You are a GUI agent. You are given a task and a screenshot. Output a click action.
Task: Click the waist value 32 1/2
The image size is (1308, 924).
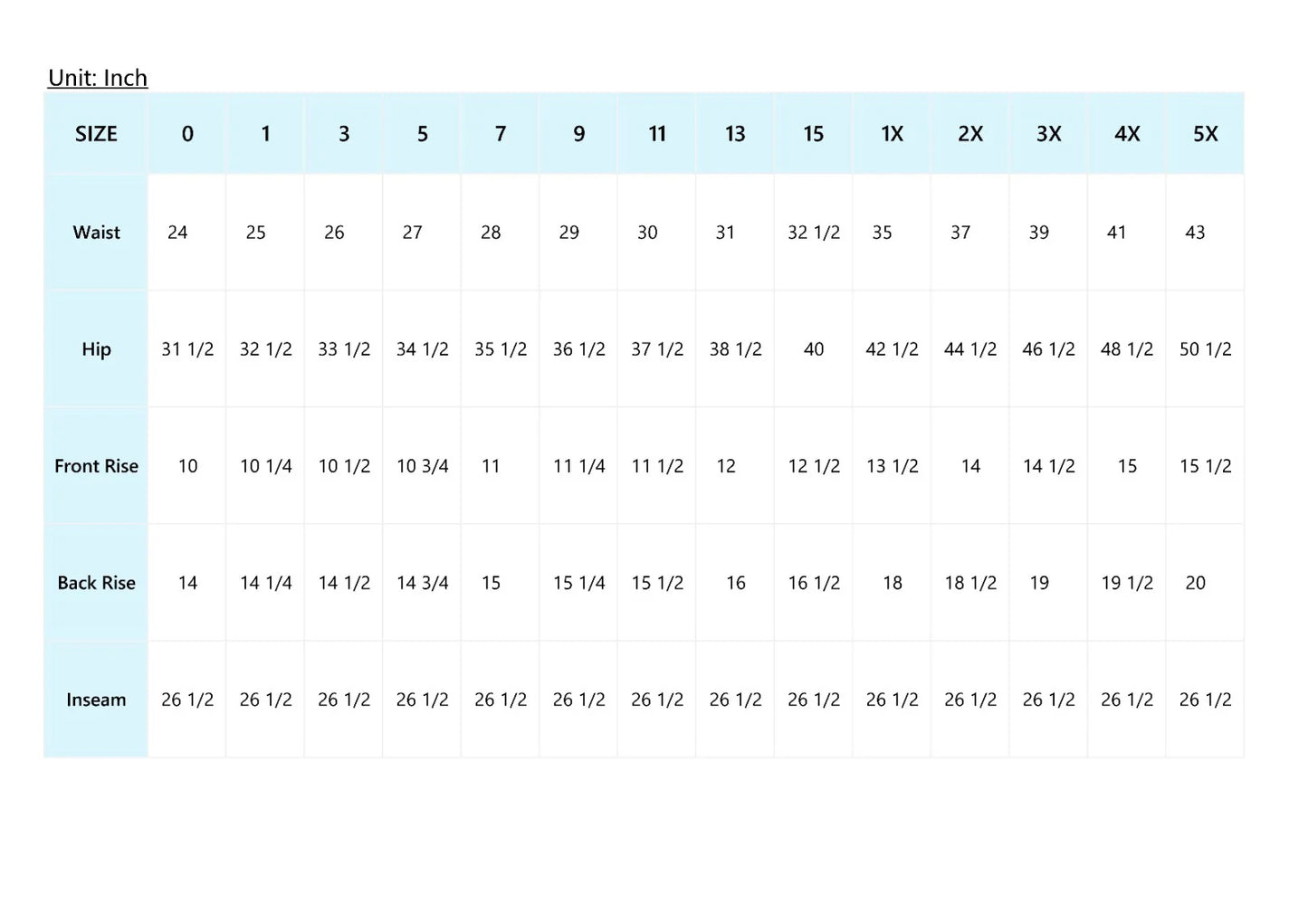[813, 233]
